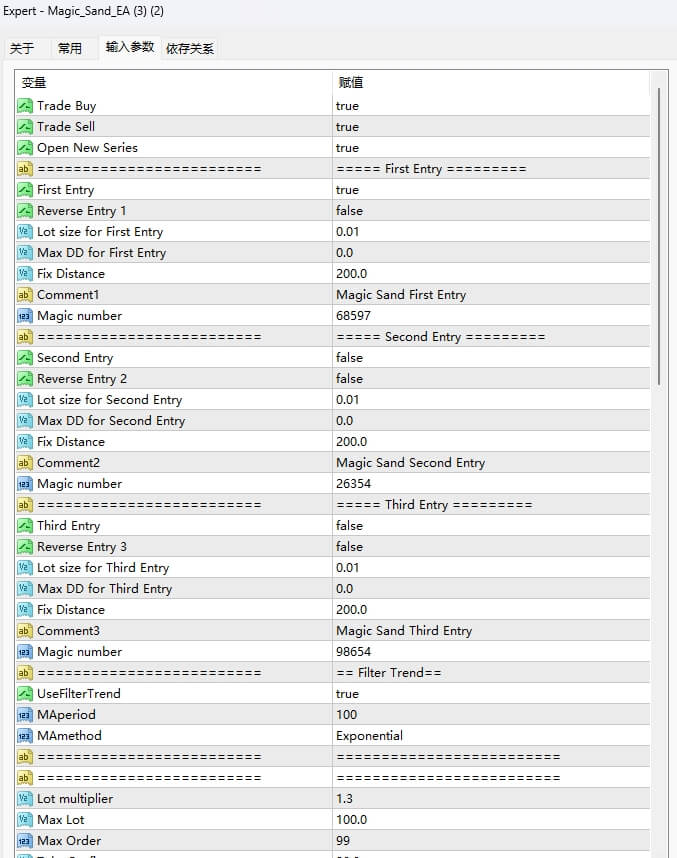This screenshot has height=858, width=677.
Task: Click the 赋值 column header
Action: [350, 82]
